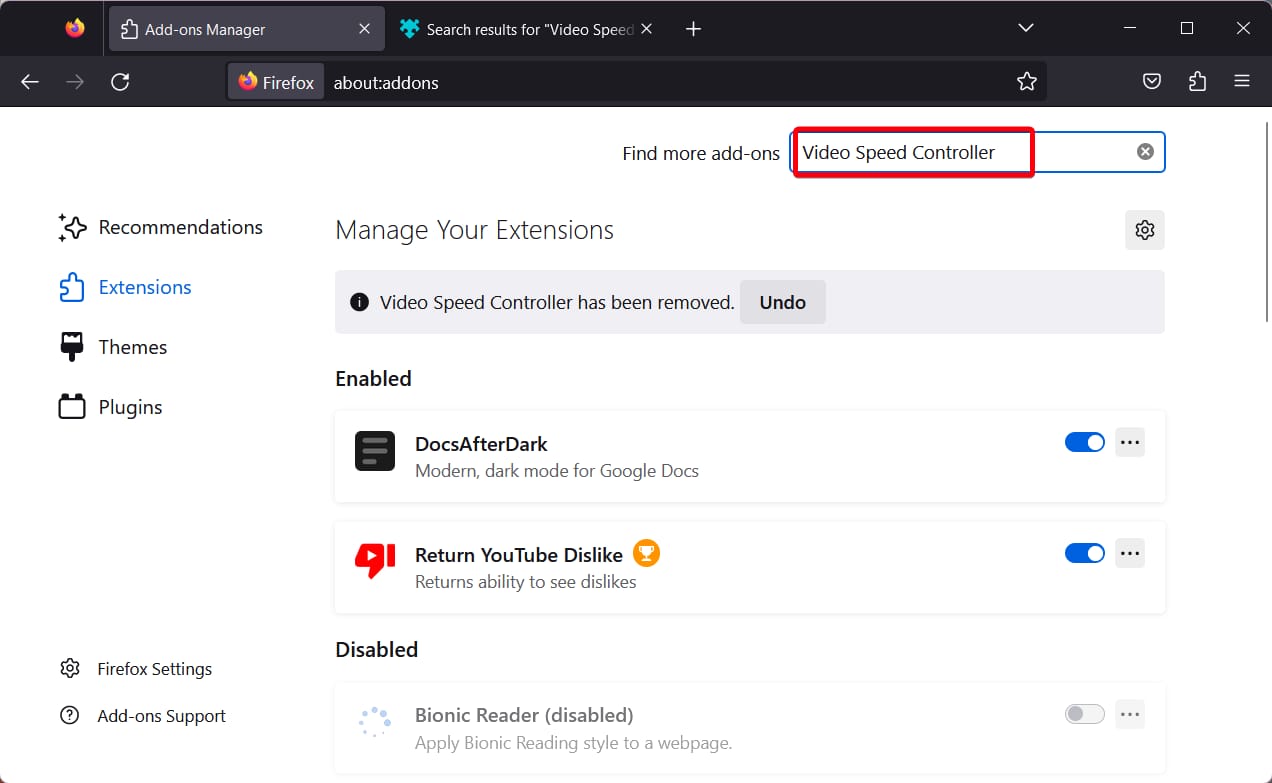Click the Recommended trophy badge
This screenshot has width=1272, height=783.
point(647,553)
